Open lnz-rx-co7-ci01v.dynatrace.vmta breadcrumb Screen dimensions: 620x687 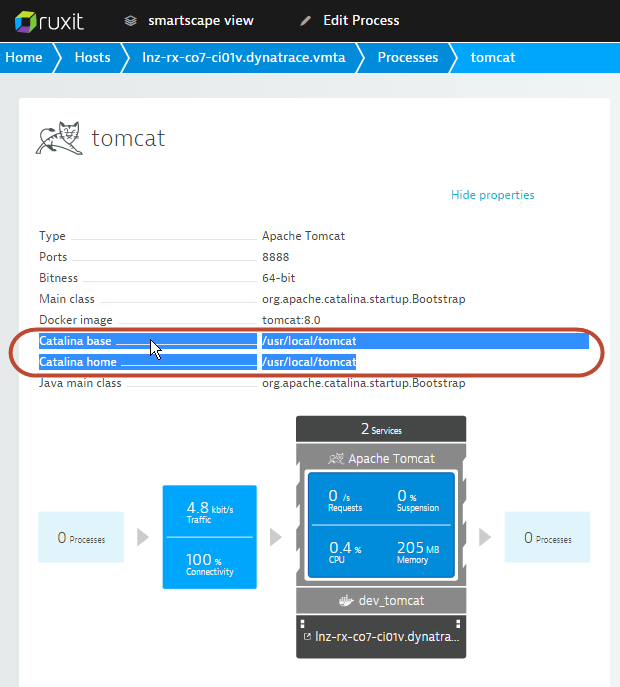[244, 57]
